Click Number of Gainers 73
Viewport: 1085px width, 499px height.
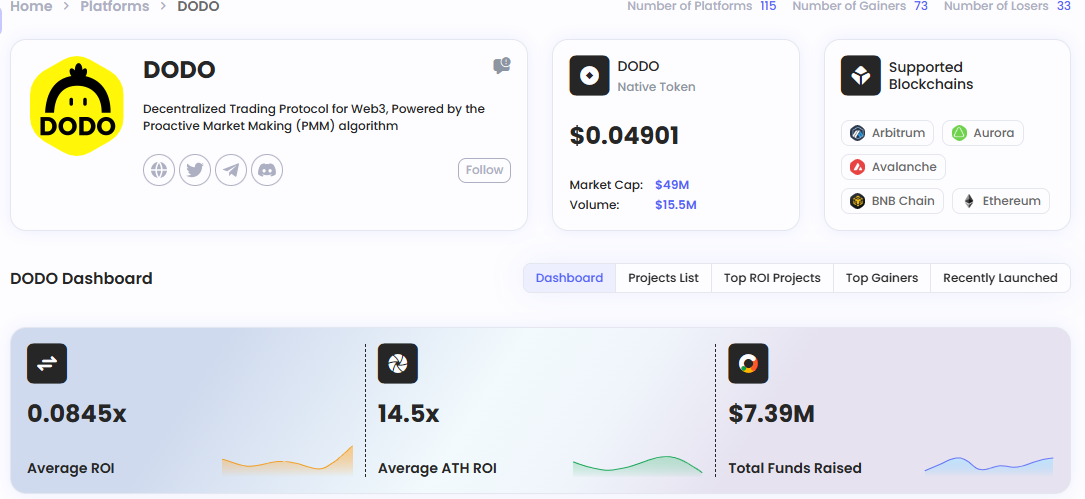click(860, 6)
